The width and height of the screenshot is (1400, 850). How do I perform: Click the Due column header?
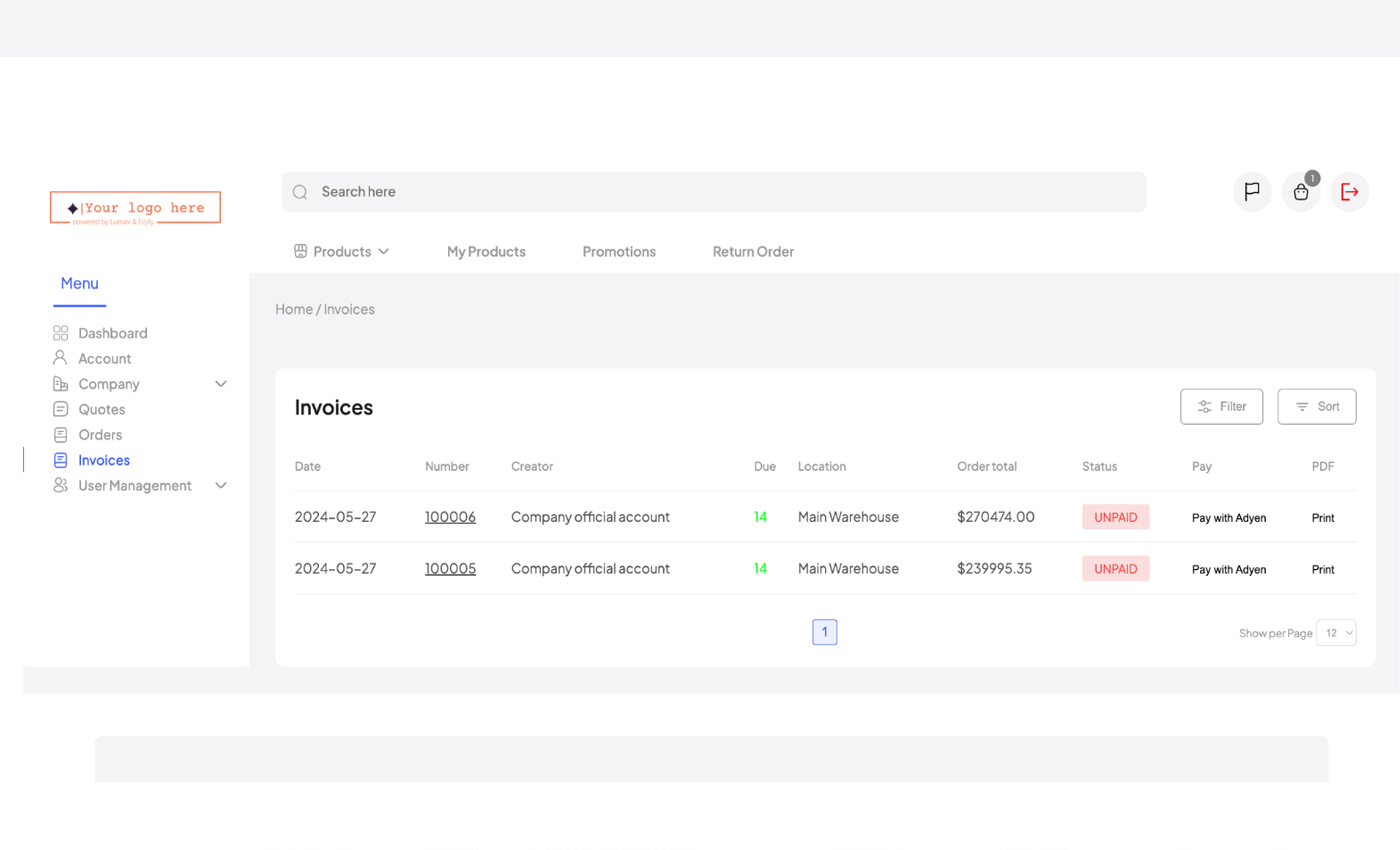pyautogui.click(x=765, y=466)
